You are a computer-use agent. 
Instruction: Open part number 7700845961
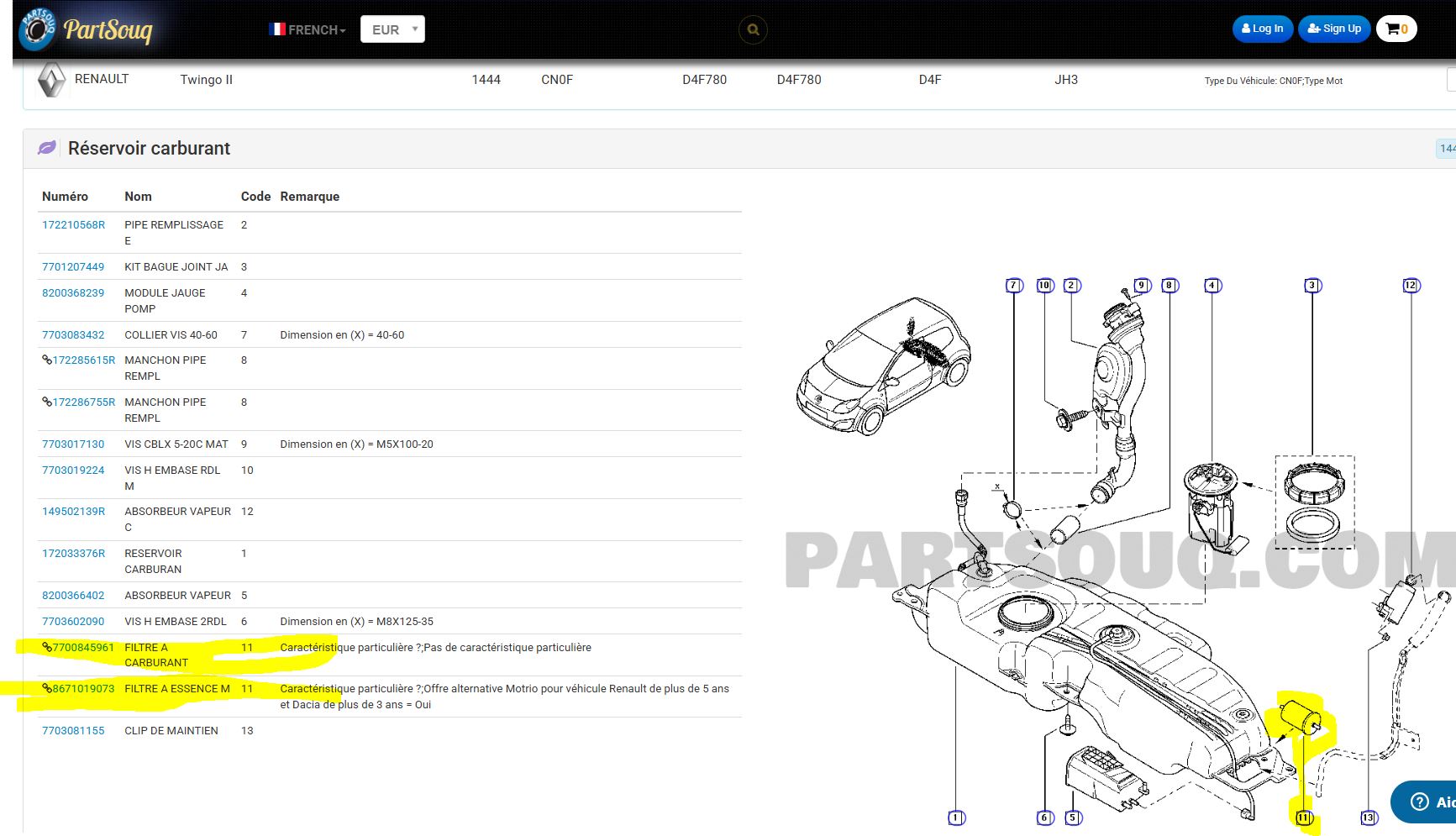tap(83, 648)
